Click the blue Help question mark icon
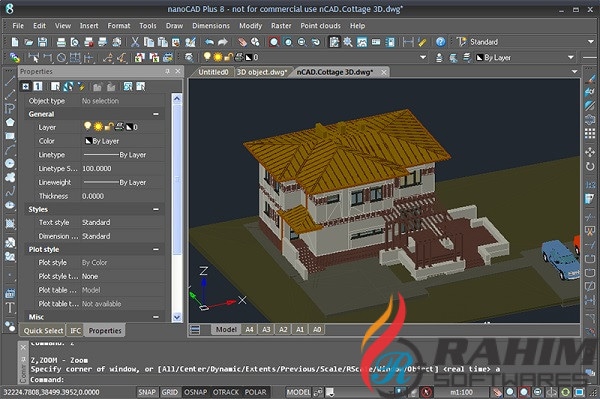This screenshot has height=399, width=600. coord(440,42)
